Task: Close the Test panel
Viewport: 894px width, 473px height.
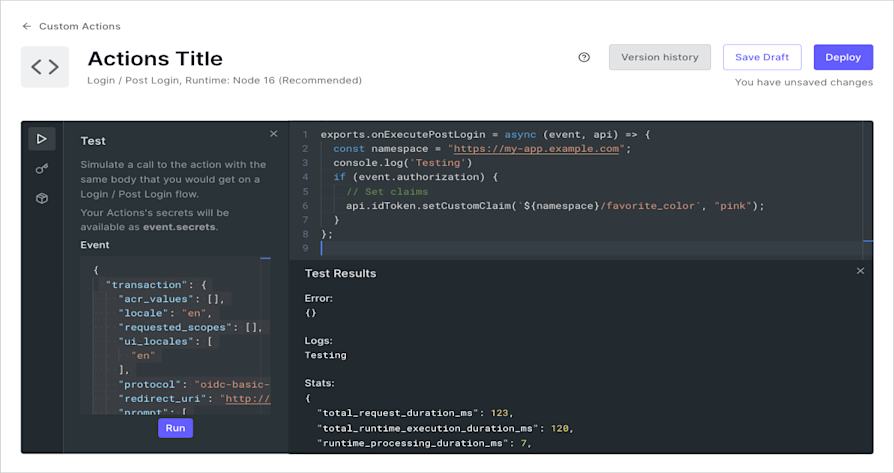Action: point(274,133)
